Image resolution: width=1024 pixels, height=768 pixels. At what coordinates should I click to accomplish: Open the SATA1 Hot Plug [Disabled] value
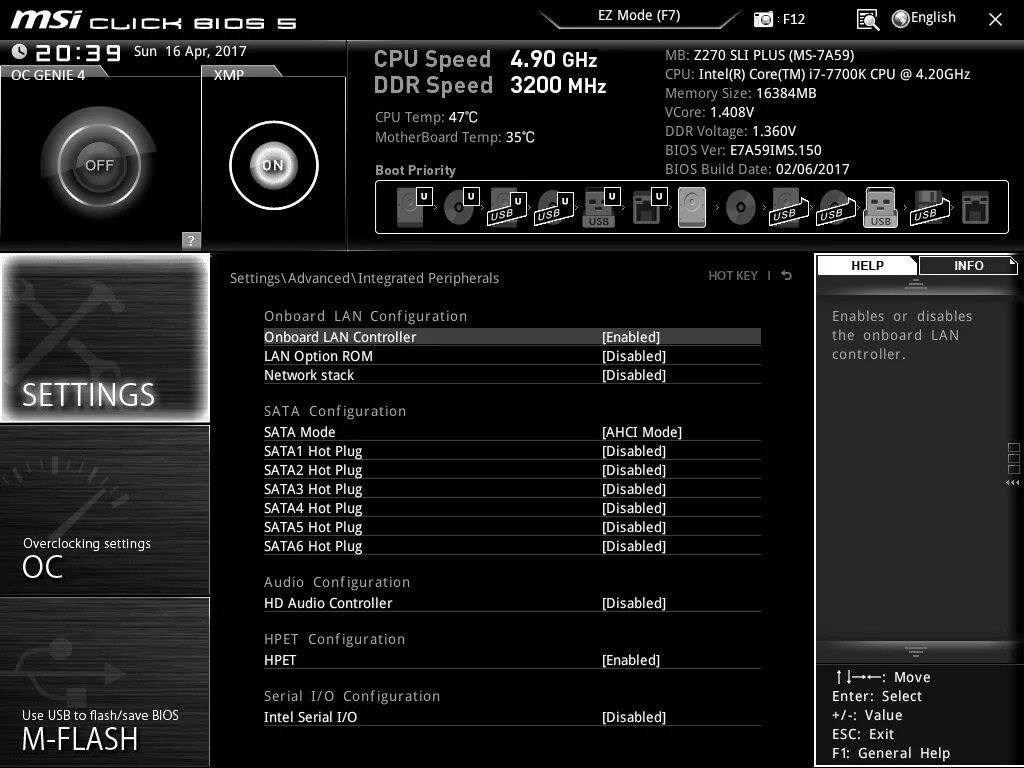coord(633,451)
